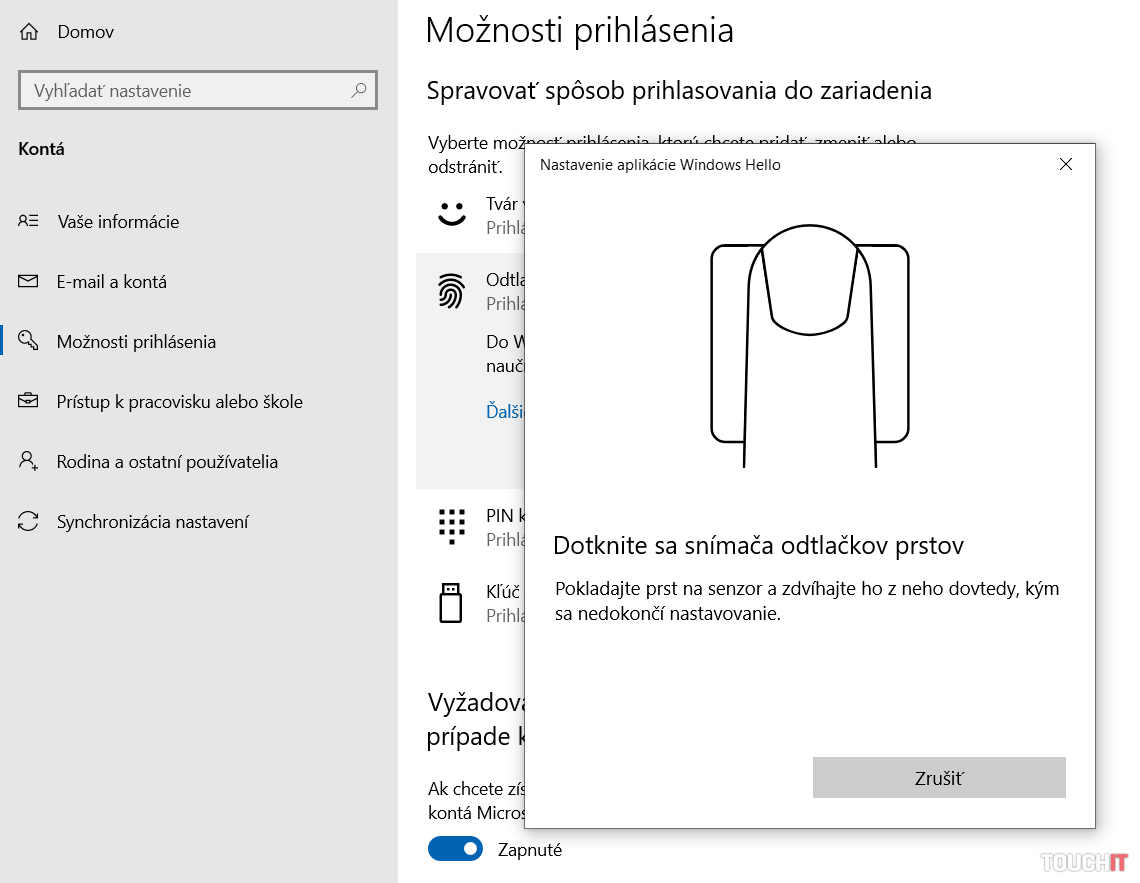The width and height of the screenshot is (1140, 883).
Task: Click the Rodina a ostatní používatelia person icon
Action: [x=28, y=461]
